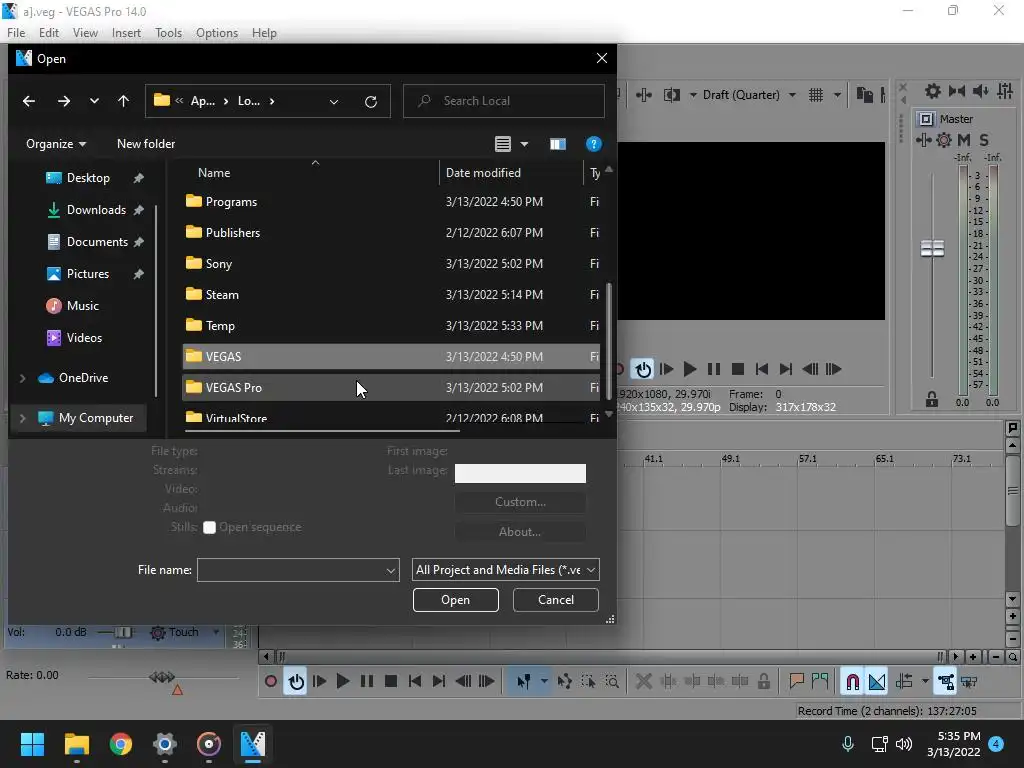Select the Zoom Edit tool

pyautogui.click(x=612, y=682)
